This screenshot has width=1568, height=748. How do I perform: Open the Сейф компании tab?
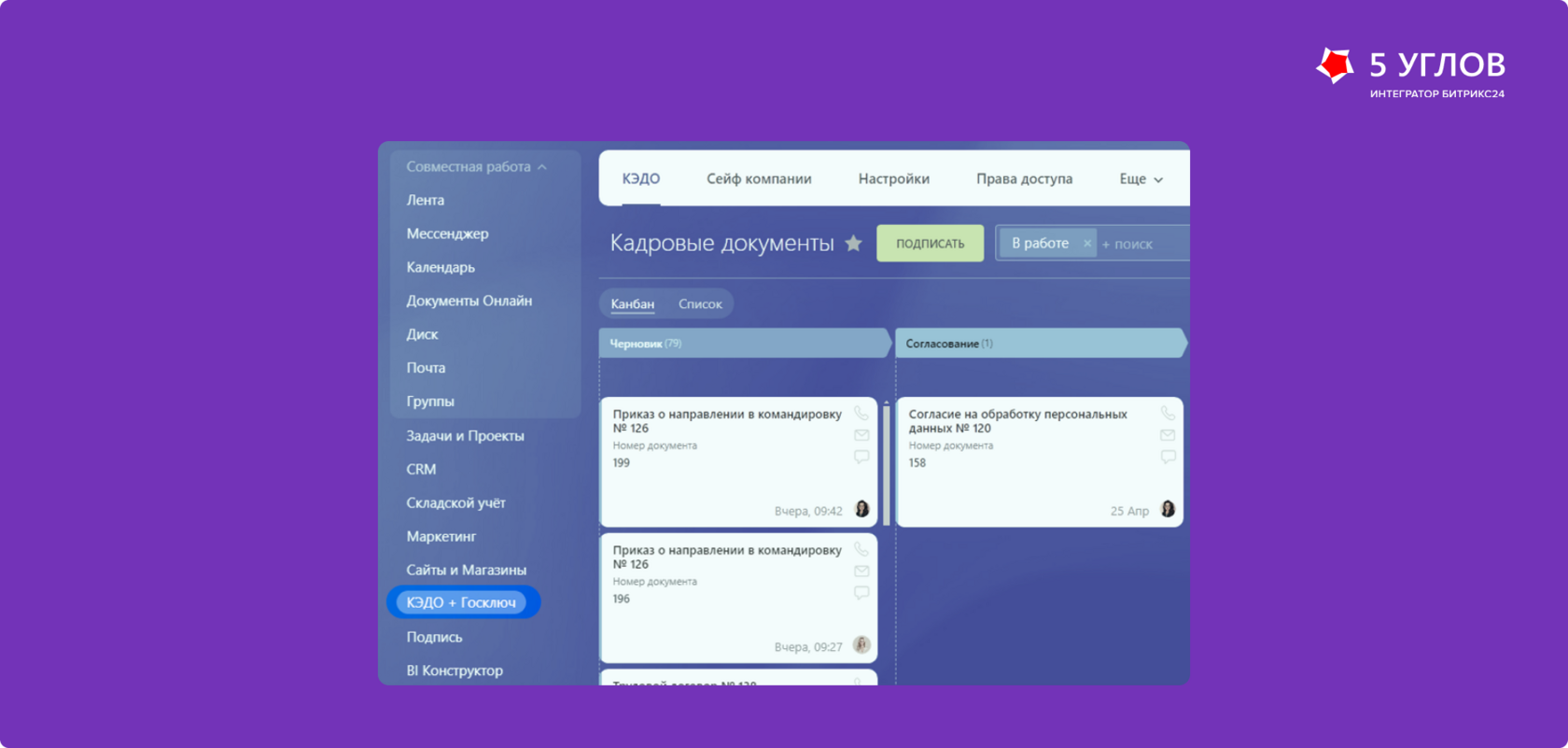pos(759,178)
